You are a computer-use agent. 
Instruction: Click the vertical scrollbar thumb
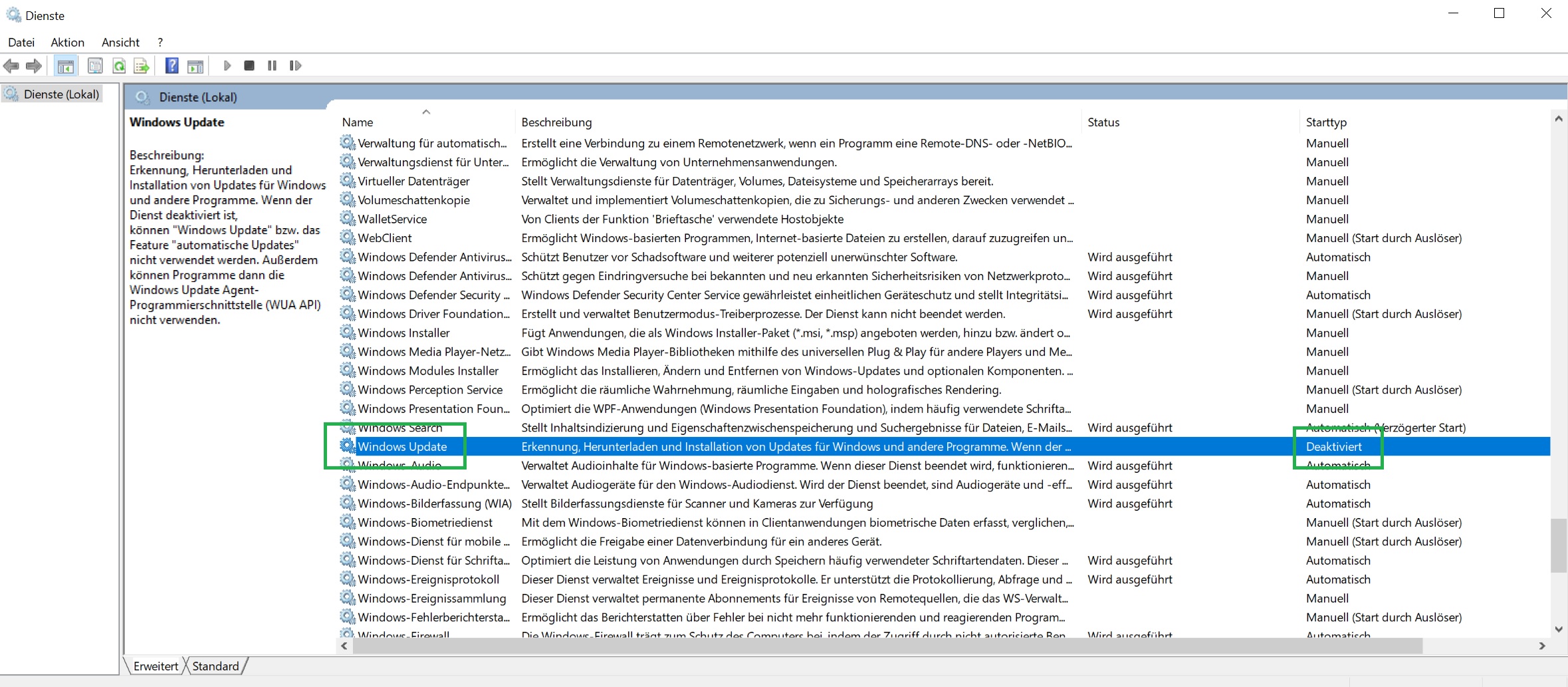(1559, 545)
